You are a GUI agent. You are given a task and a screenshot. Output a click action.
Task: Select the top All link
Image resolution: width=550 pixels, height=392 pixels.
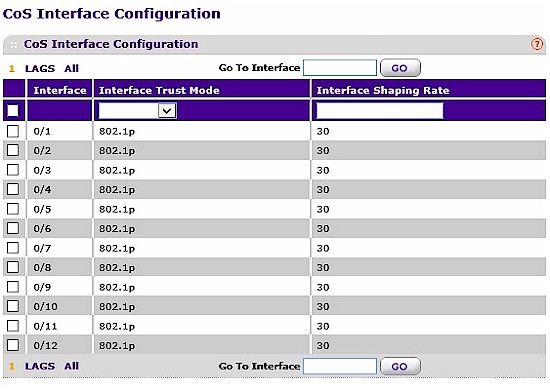point(72,68)
